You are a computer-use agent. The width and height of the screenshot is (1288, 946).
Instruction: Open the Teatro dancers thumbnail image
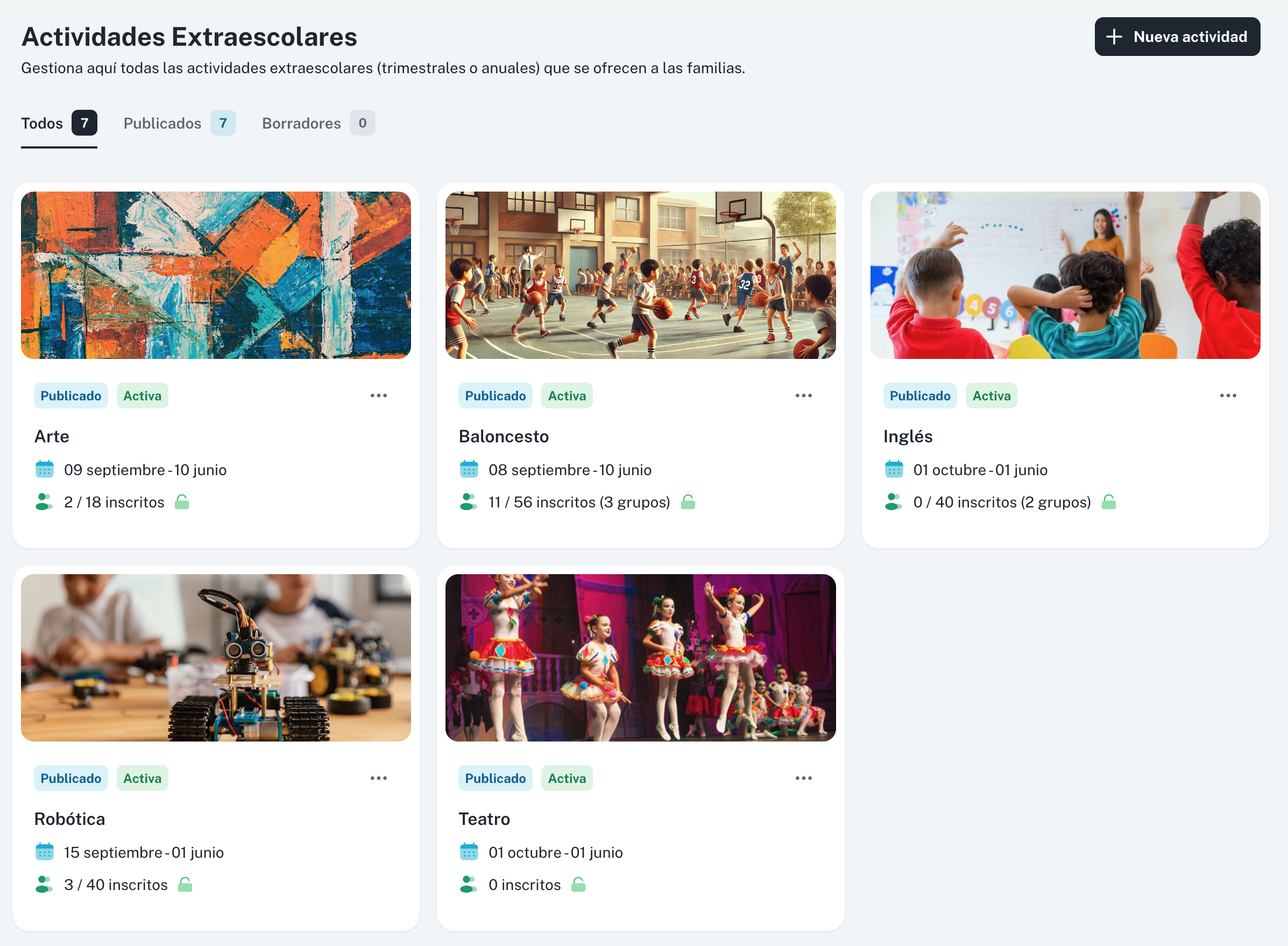point(641,658)
